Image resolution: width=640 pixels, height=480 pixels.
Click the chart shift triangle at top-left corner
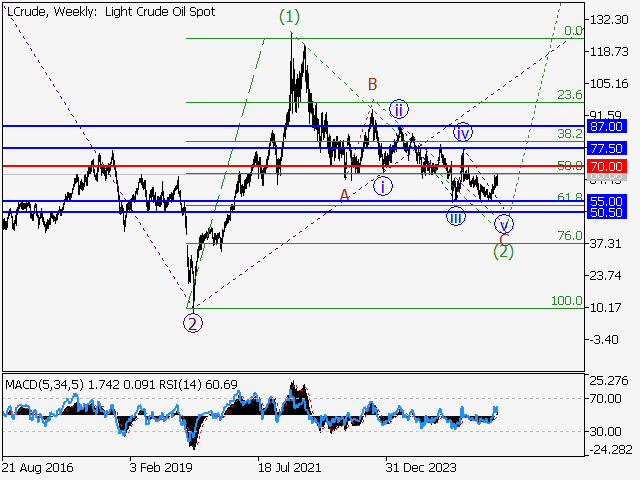(x=6, y=7)
